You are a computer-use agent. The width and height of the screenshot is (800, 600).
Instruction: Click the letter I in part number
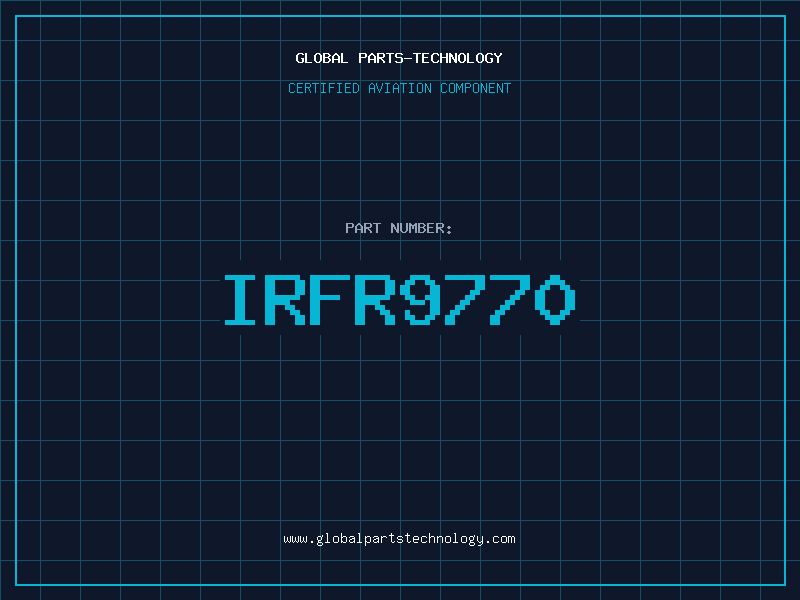tap(241, 301)
